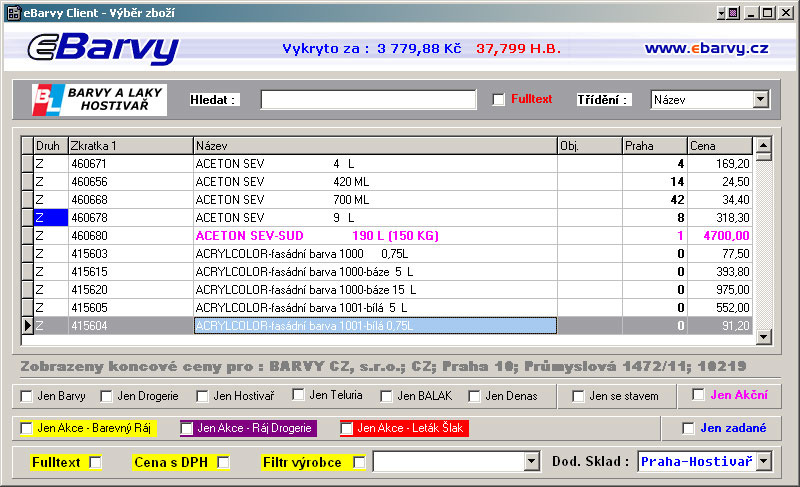800x487 pixels.
Task: Toggle the Jen Akční checkbox
Action: [x=698, y=395]
